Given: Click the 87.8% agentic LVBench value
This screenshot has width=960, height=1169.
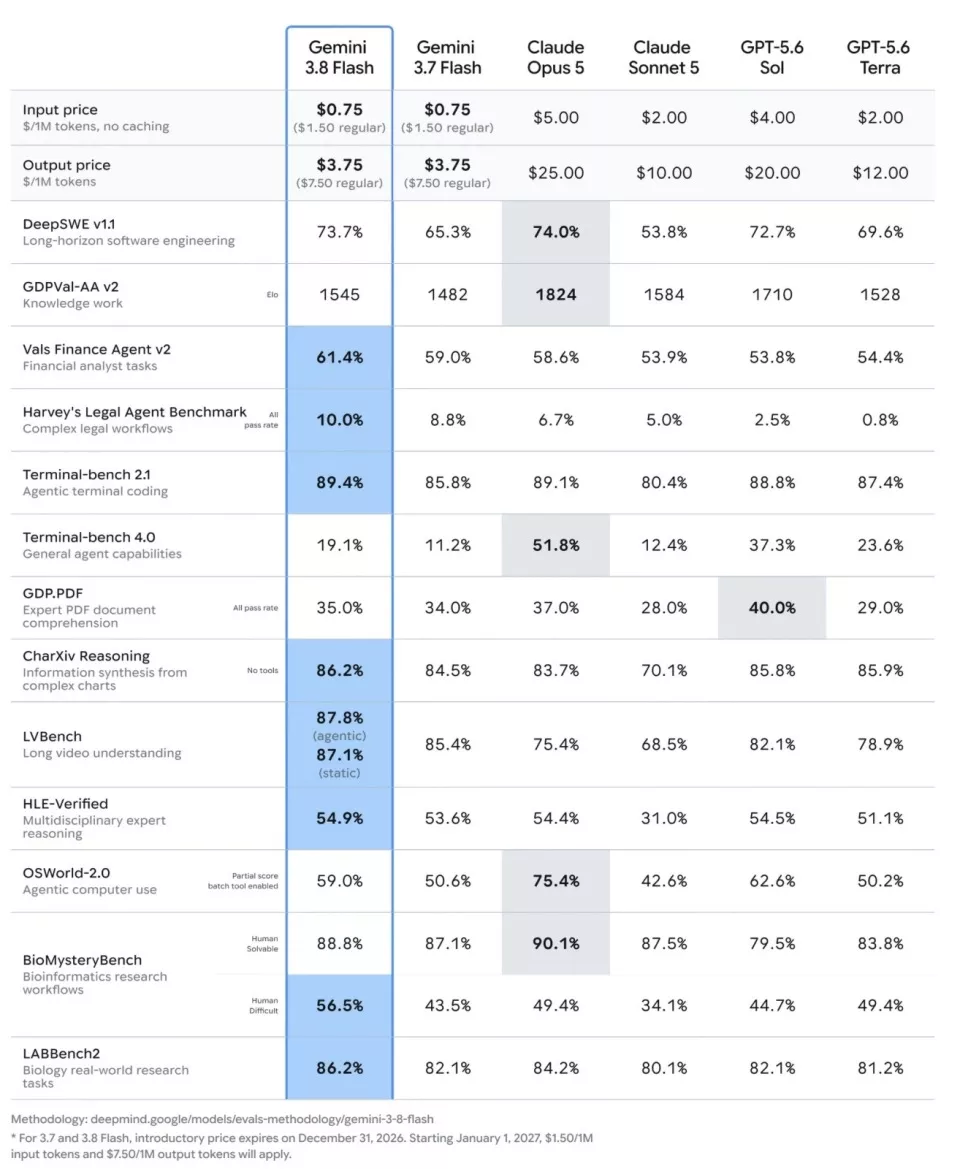Looking at the screenshot, I should [340, 718].
